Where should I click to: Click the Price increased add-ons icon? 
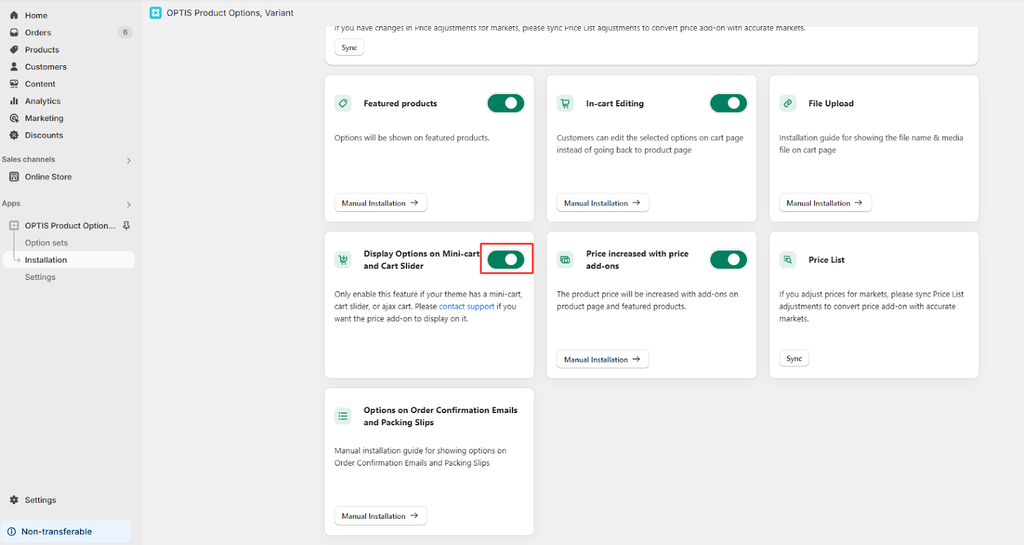[x=565, y=260]
